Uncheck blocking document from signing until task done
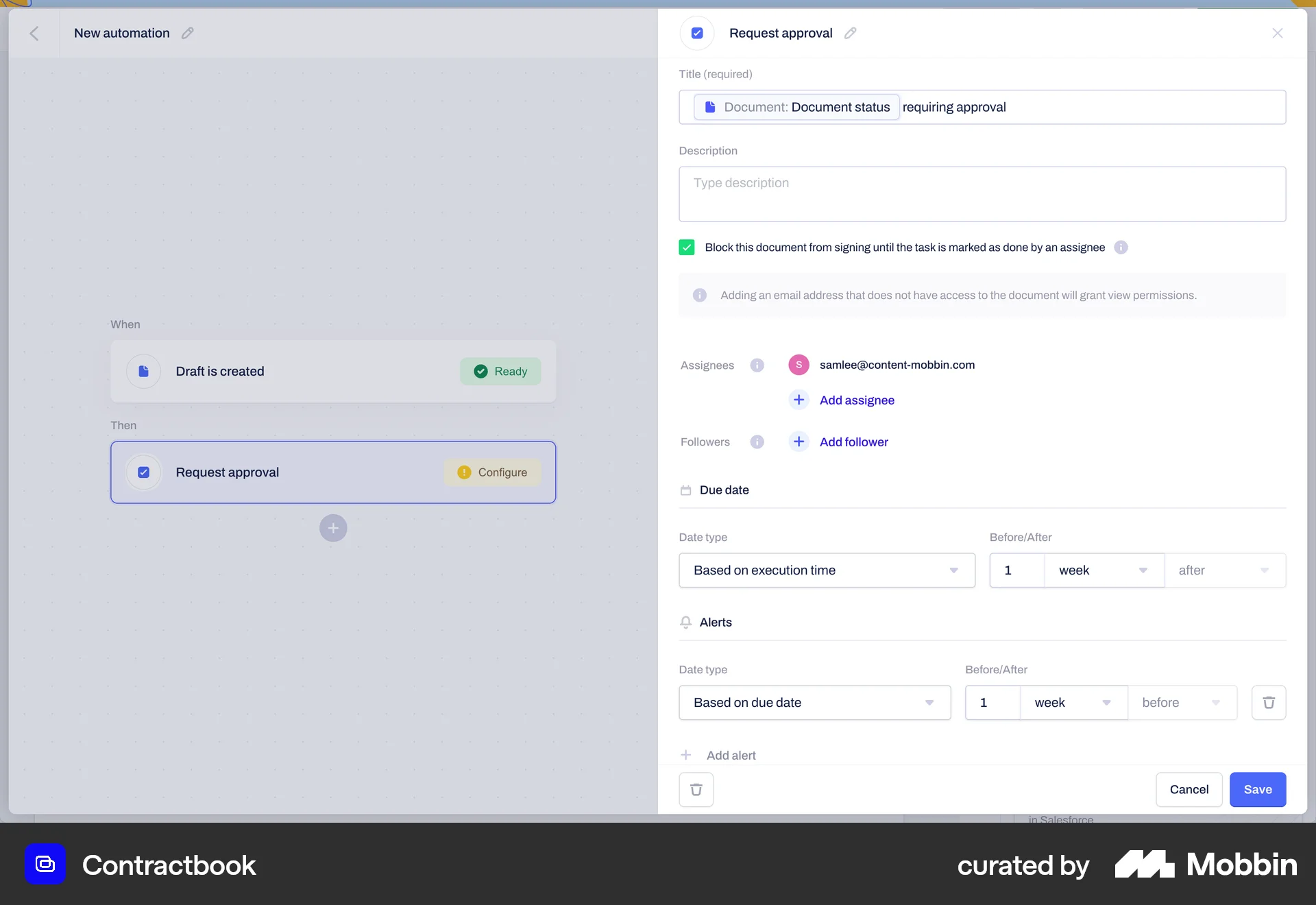Viewport: 1316px width, 905px height. click(x=686, y=247)
